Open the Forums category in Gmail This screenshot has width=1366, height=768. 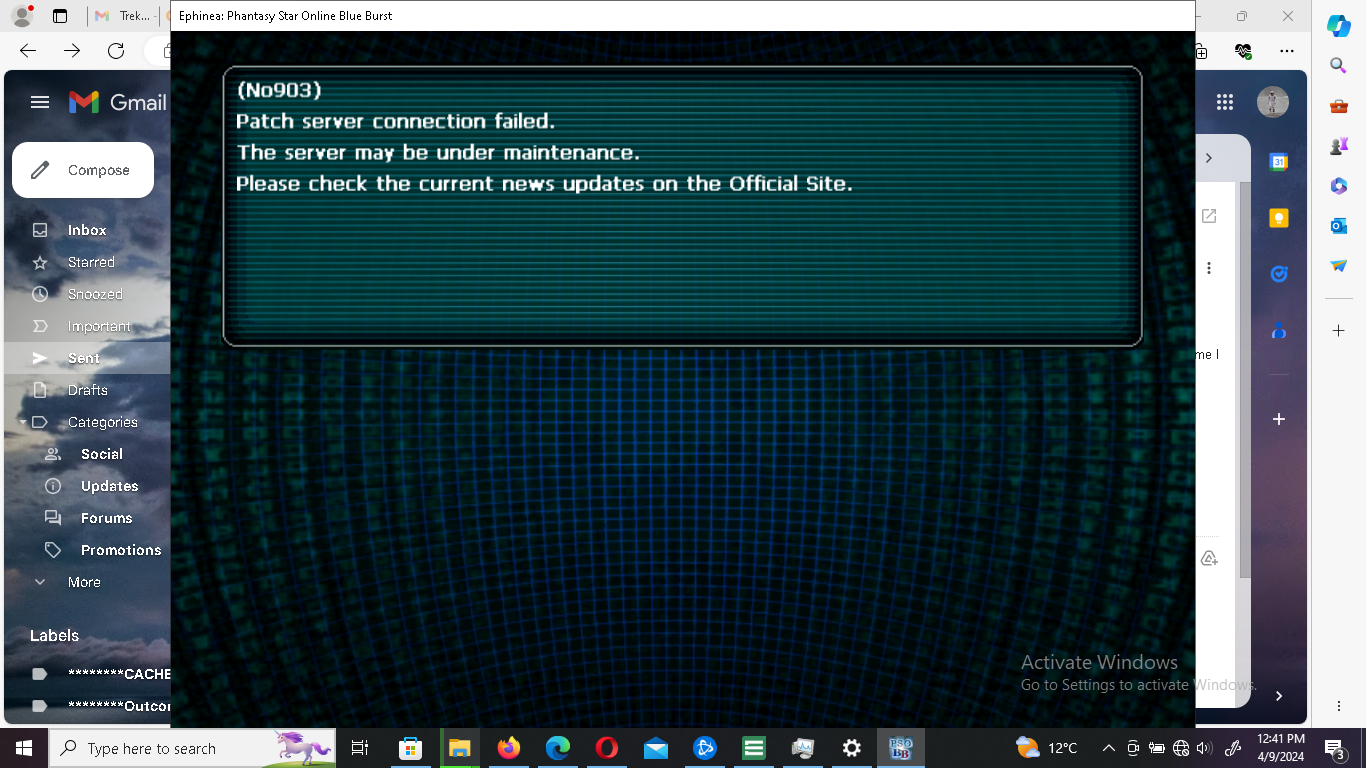pyautogui.click(x=107, y=518)
